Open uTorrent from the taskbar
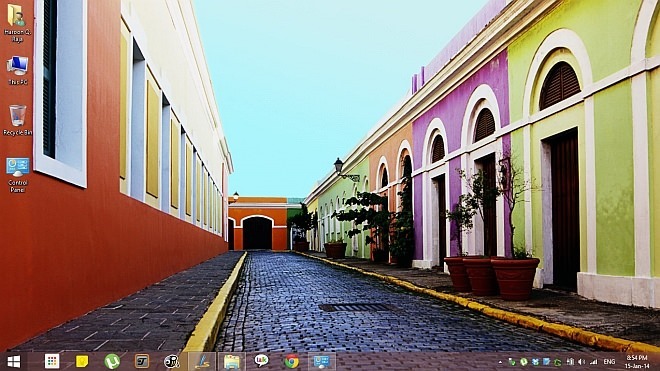 112,361
